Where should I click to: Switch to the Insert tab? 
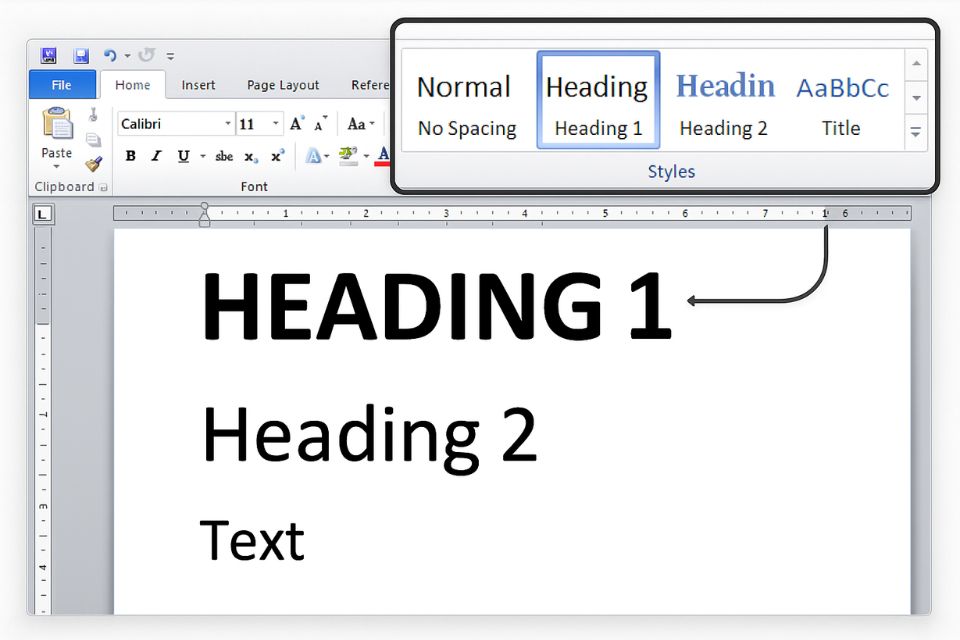[x=197, y=85]
